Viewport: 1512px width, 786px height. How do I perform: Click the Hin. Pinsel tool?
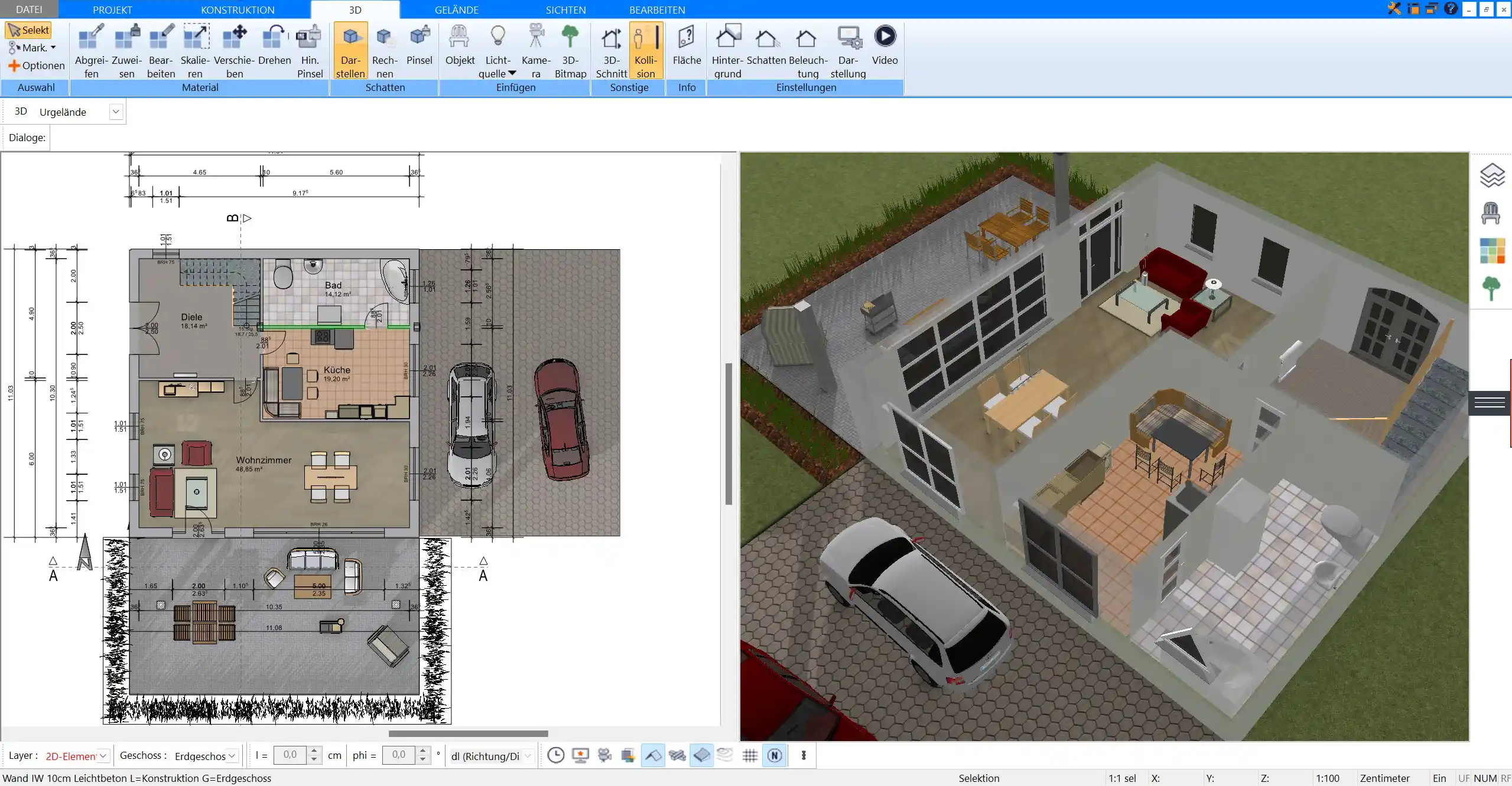coord(310,51)
